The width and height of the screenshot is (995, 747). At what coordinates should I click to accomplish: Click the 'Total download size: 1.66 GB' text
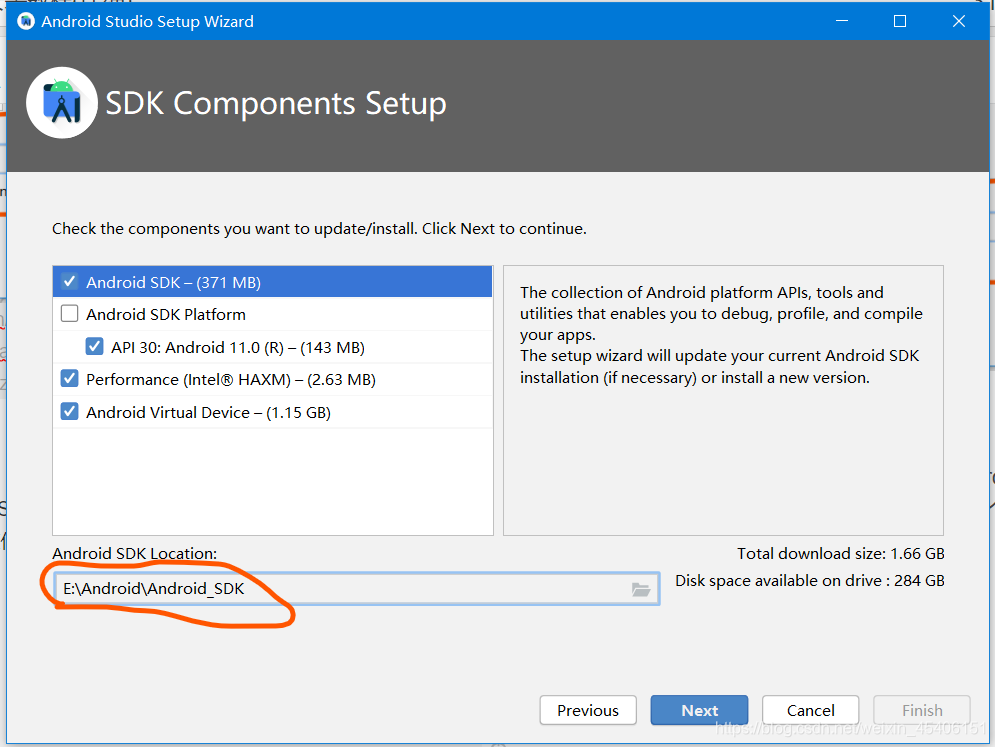[840, 553]
